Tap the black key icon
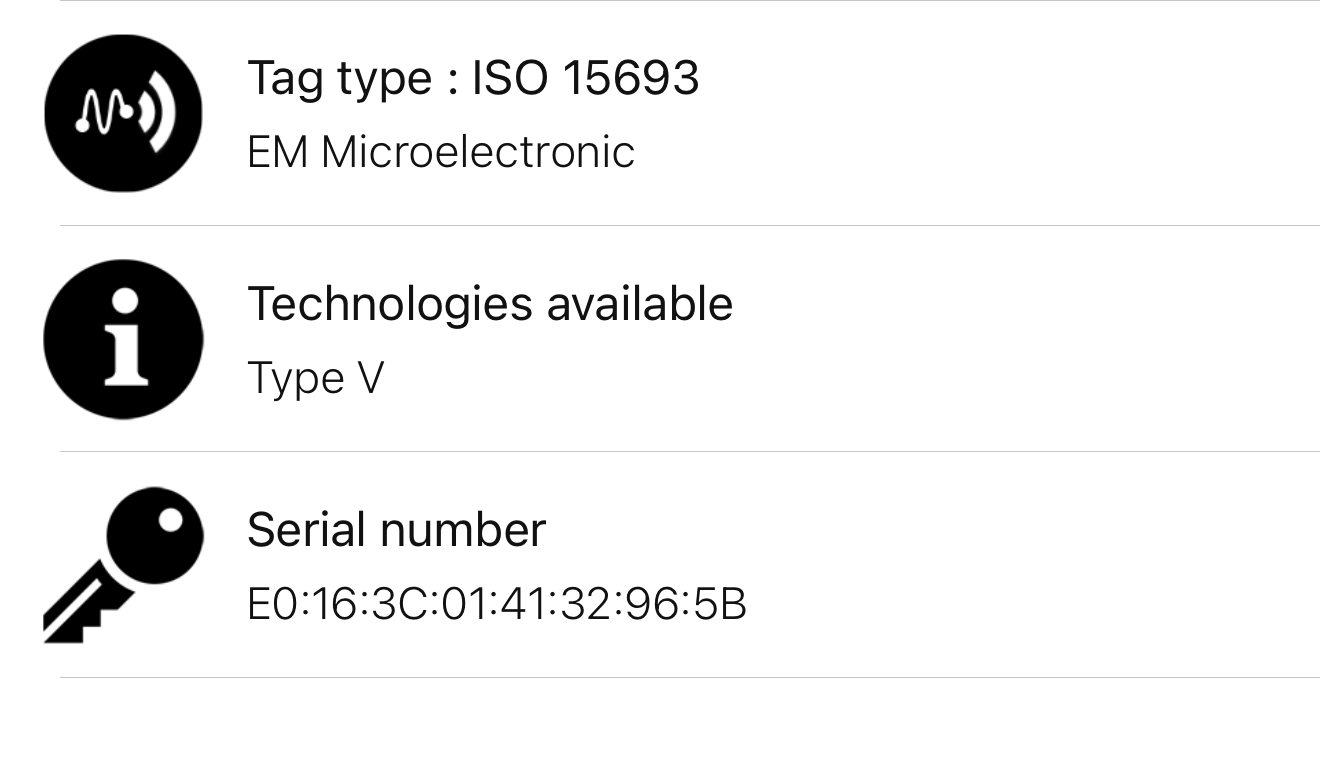The image size is (1320, 779). tap(123, 564)
